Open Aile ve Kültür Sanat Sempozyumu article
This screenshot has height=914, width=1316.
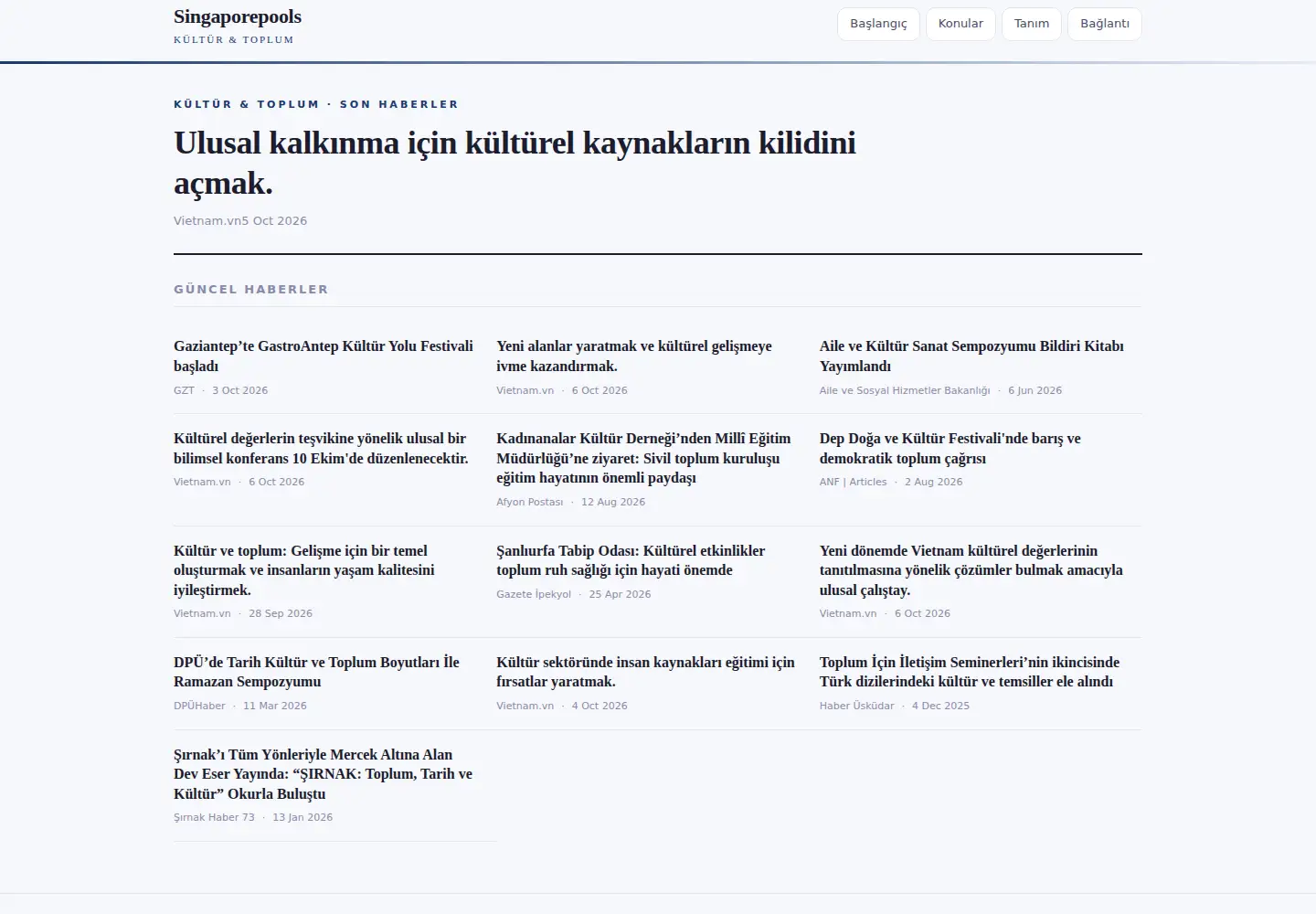point(971,356)
